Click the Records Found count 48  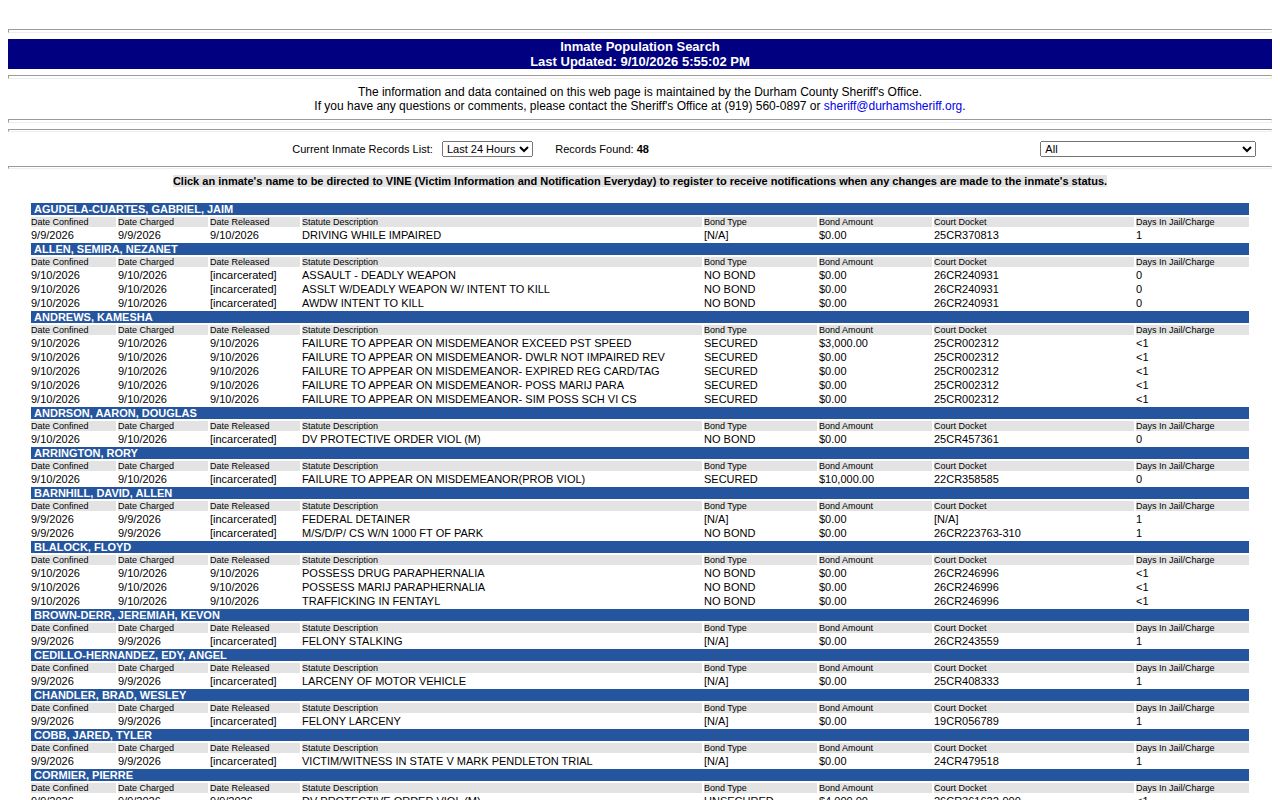[x=643, y=149]
